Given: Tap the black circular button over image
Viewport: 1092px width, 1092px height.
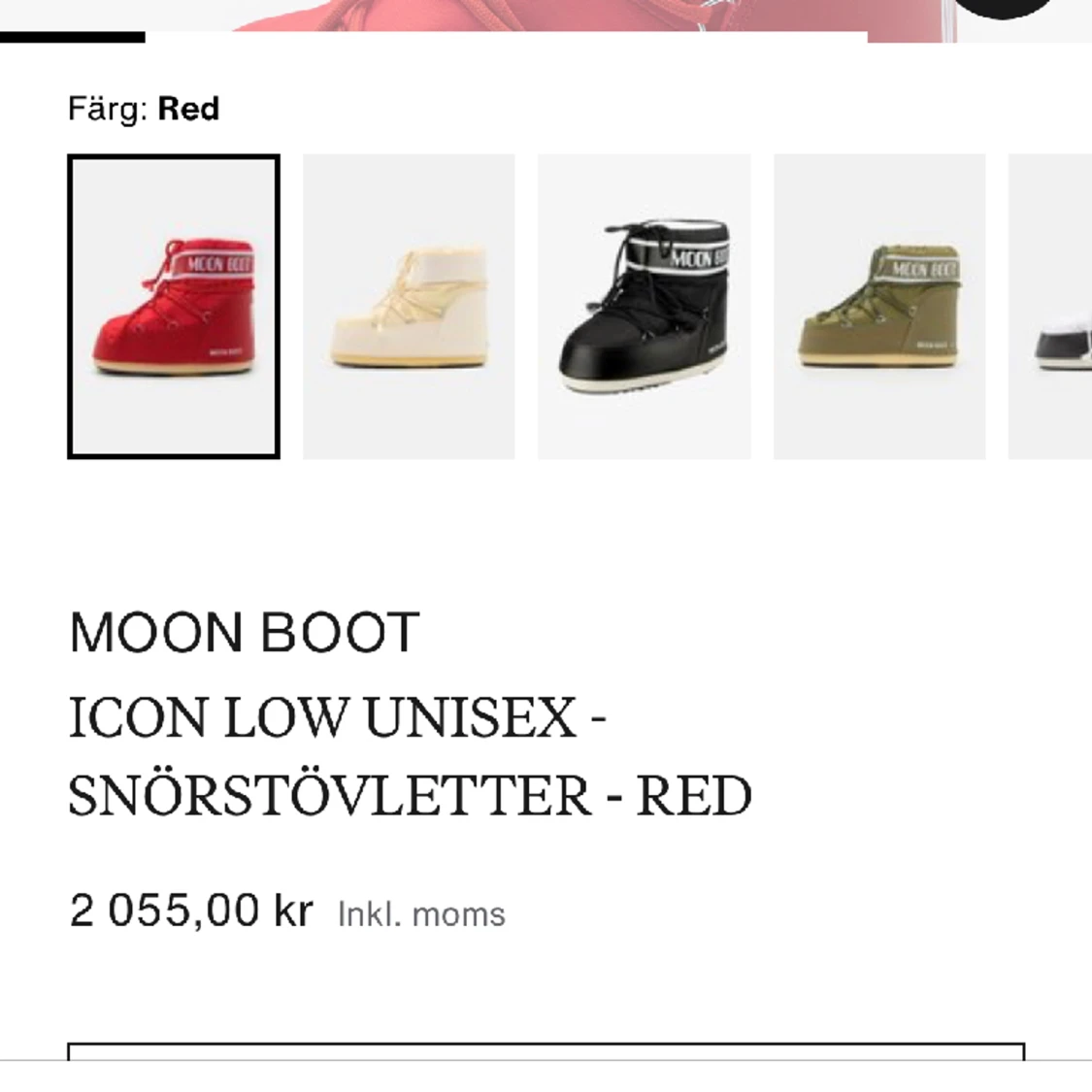Looking at the screenshot, I should [x=1004, y=10].
